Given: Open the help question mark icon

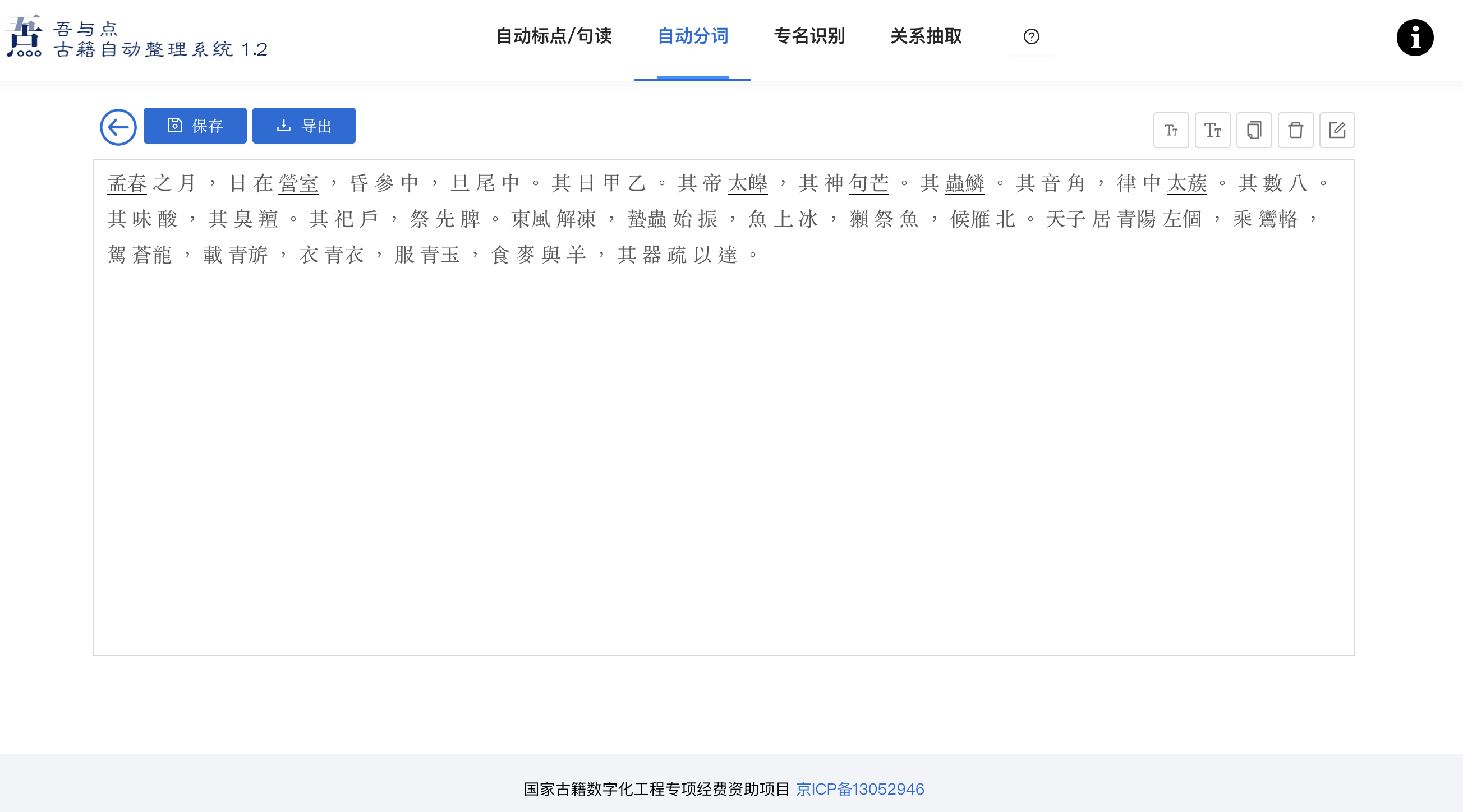Looking at the screenshot, I should tap(1031, 36).
